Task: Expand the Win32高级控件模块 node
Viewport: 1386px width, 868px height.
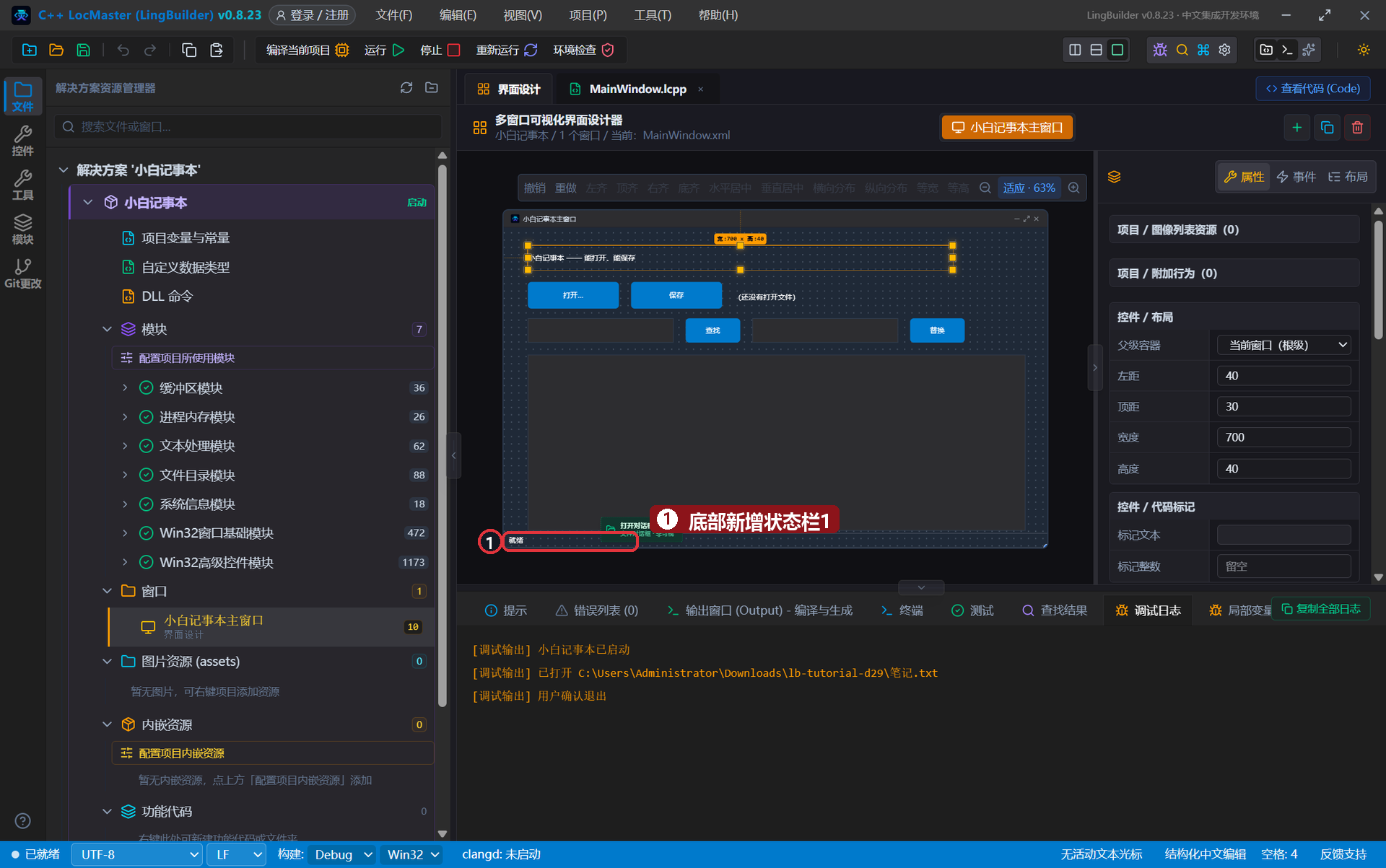Action: coord(125,562)
